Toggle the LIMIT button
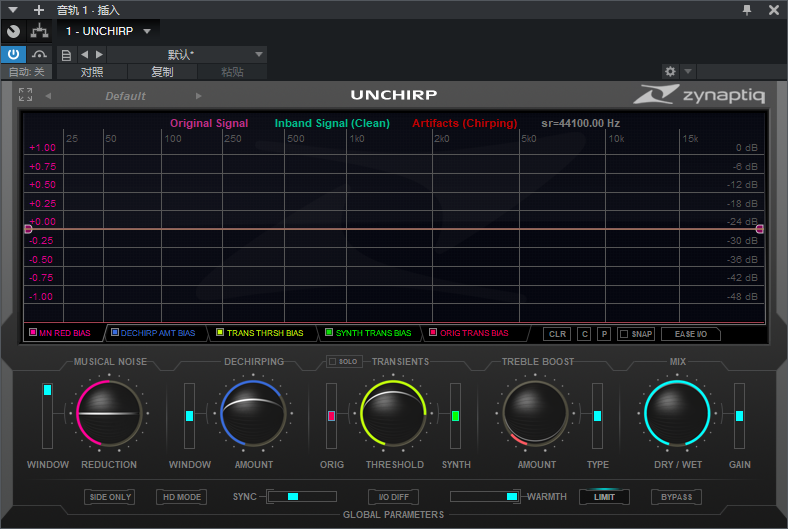Viewport: 788px width, 529px height. click(x=604, y=497)
